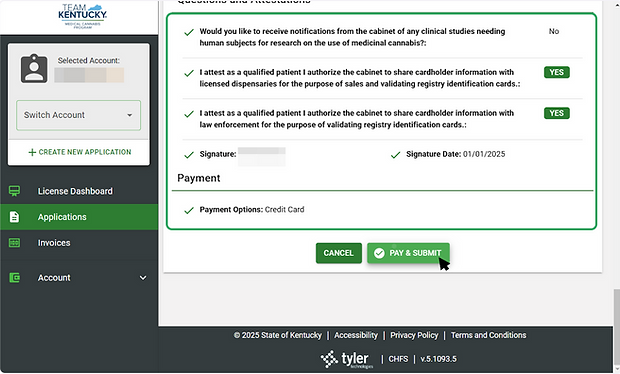This screenshot has width=620, height=374.
Task: Click the Tyler Technologies logo in footer
Action: coord(347,359)
